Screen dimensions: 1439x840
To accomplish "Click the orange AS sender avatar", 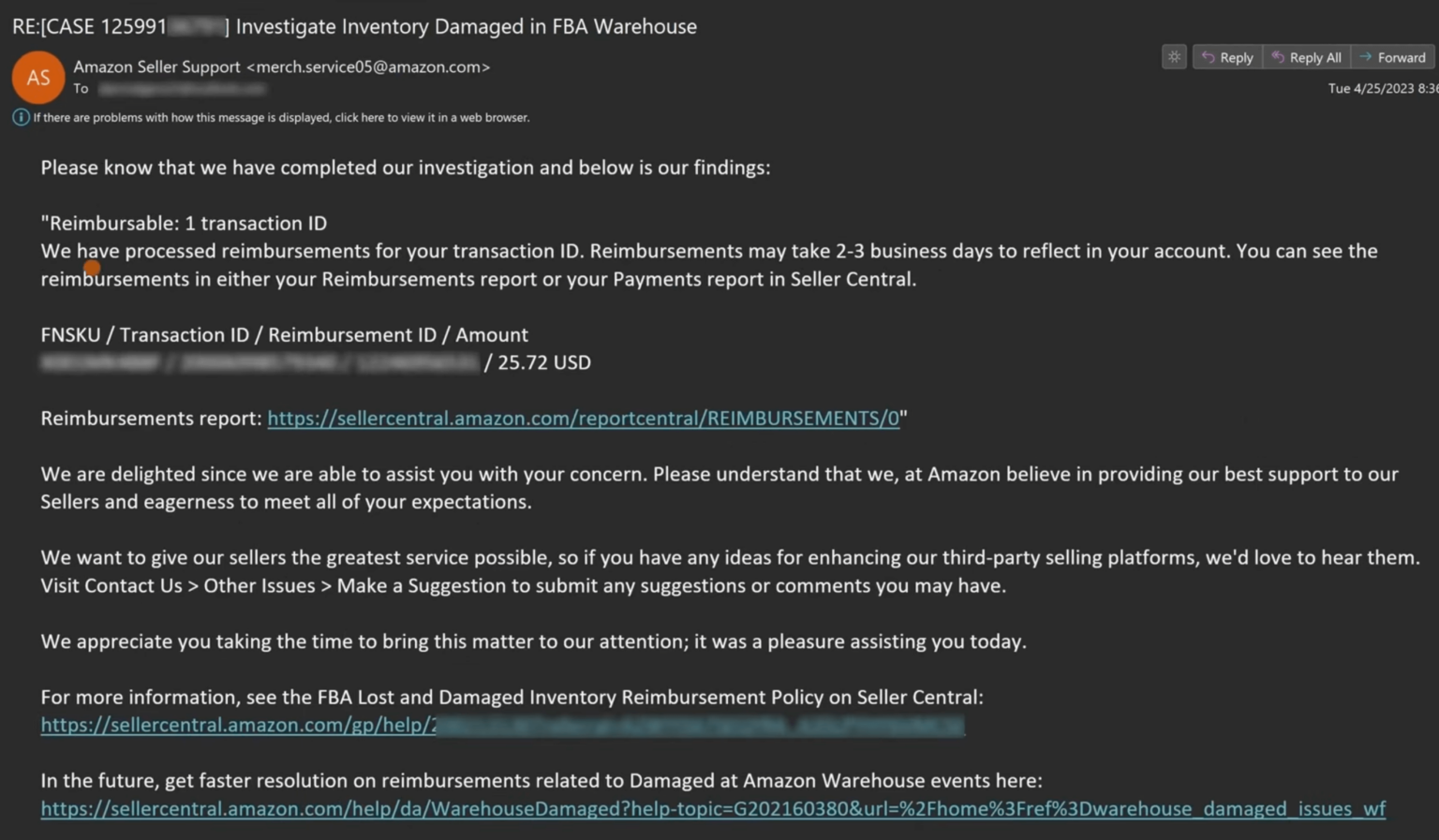I will [x=37, y=77].
